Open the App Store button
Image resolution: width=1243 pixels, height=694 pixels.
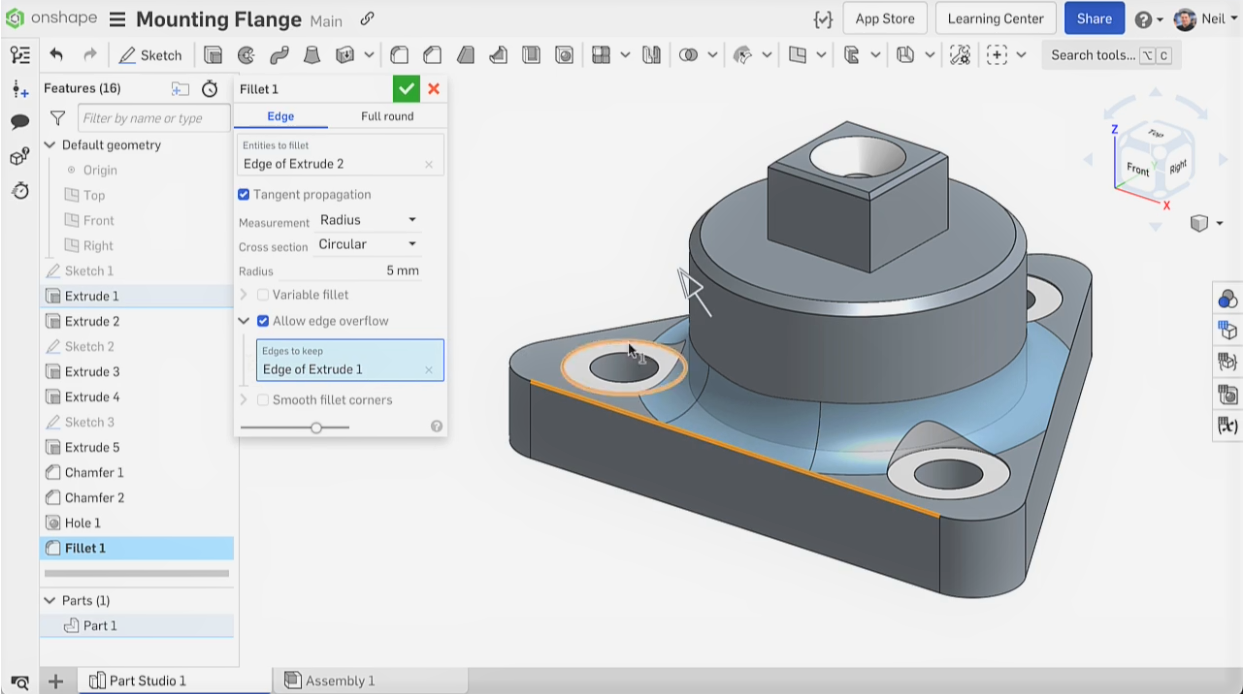[x=885, y=18]
